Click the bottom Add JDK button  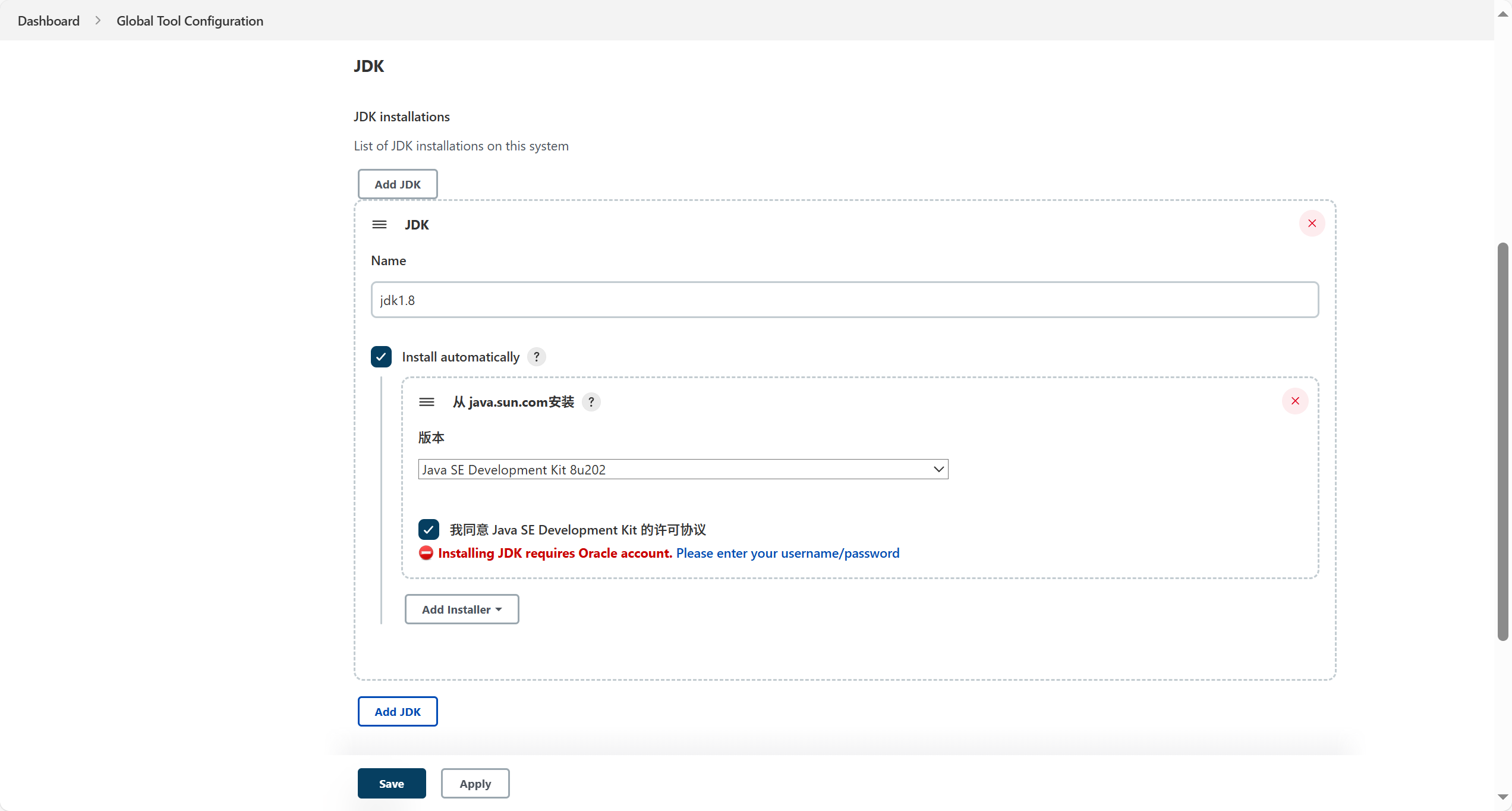pyautogui.click(x=398, y=712)
